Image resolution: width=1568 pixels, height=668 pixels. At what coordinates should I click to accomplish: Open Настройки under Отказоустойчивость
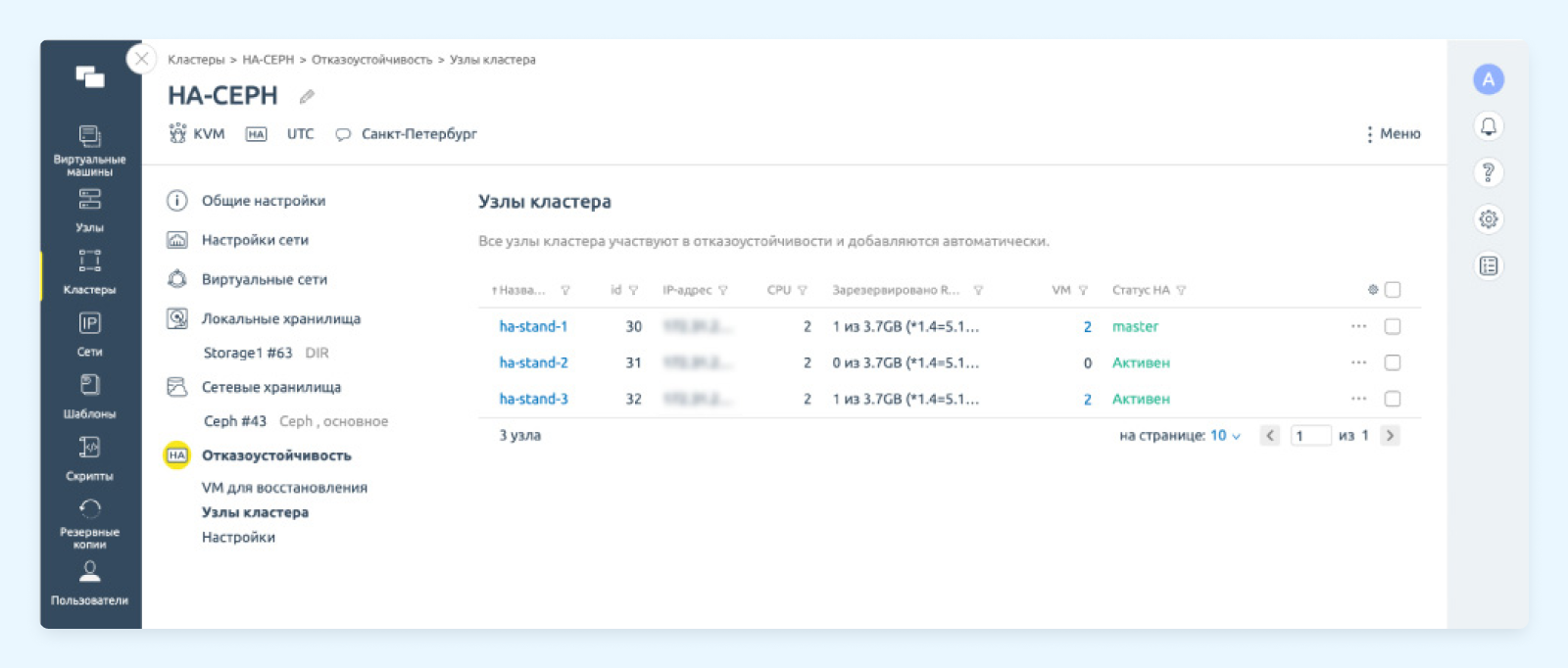238,537
